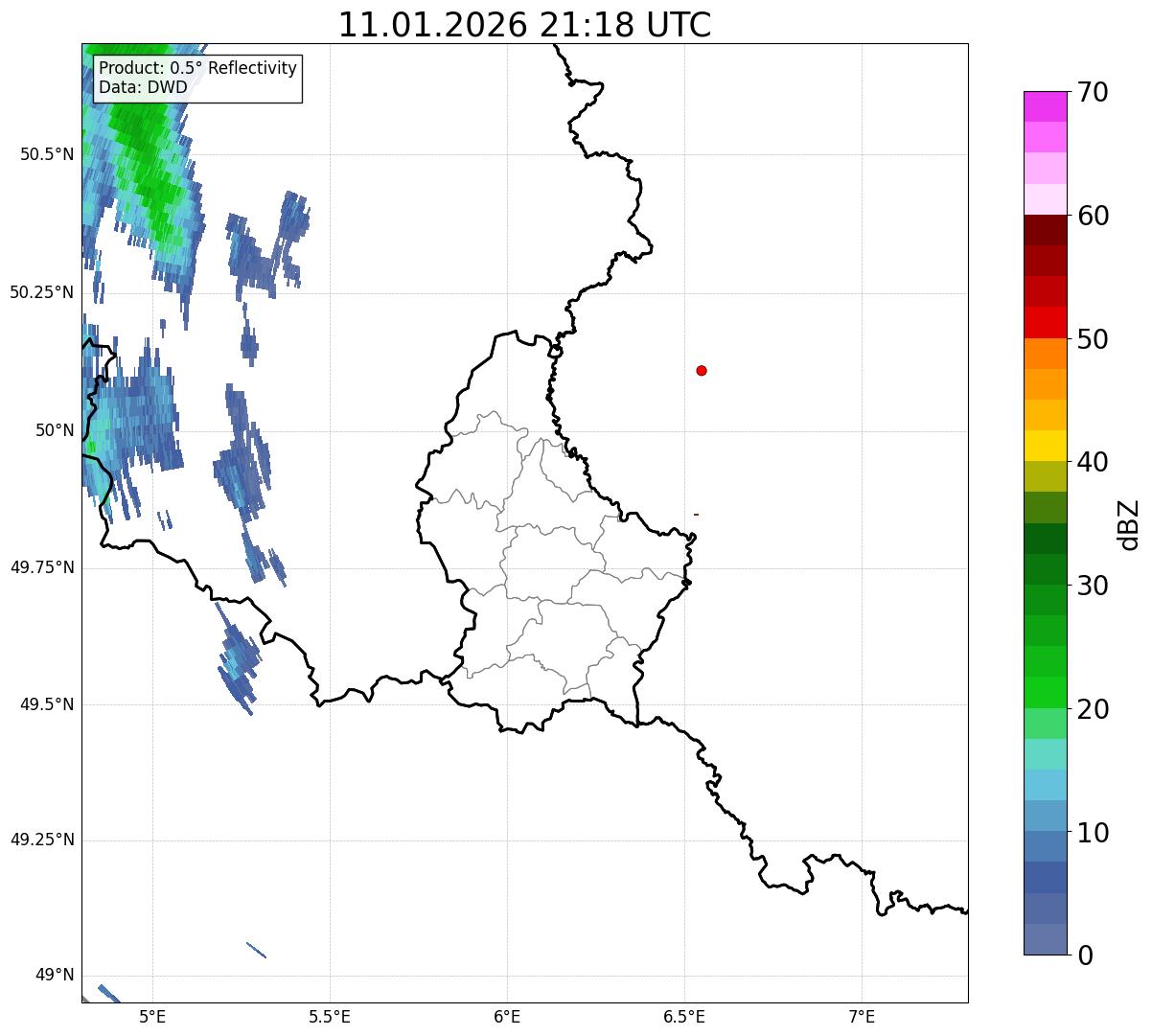Click the 50°N latitude label

click(55, 430)
